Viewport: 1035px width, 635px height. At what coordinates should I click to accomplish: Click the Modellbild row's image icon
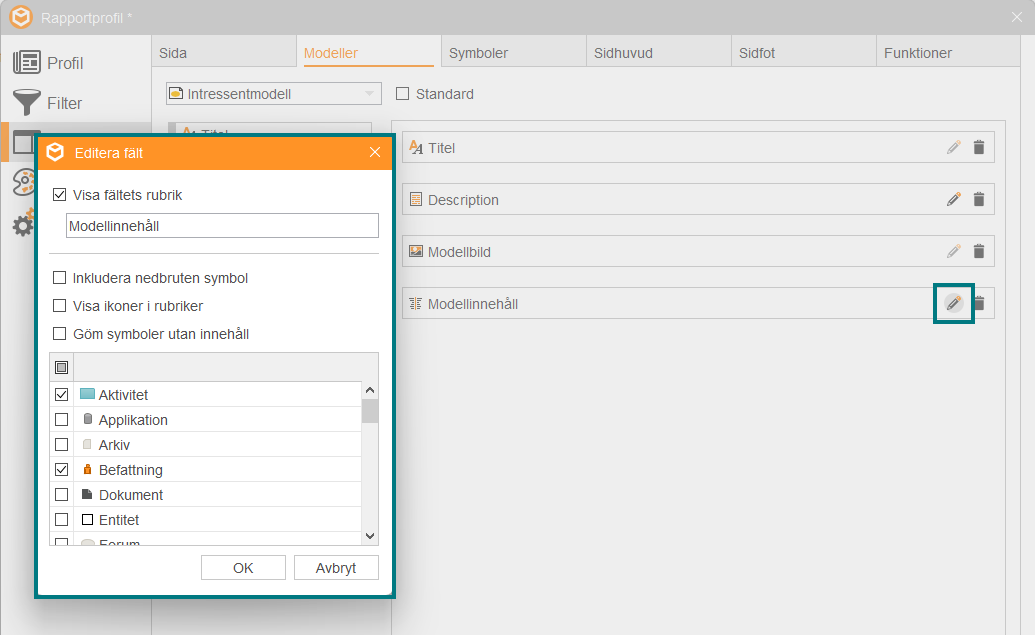(416, 251)
